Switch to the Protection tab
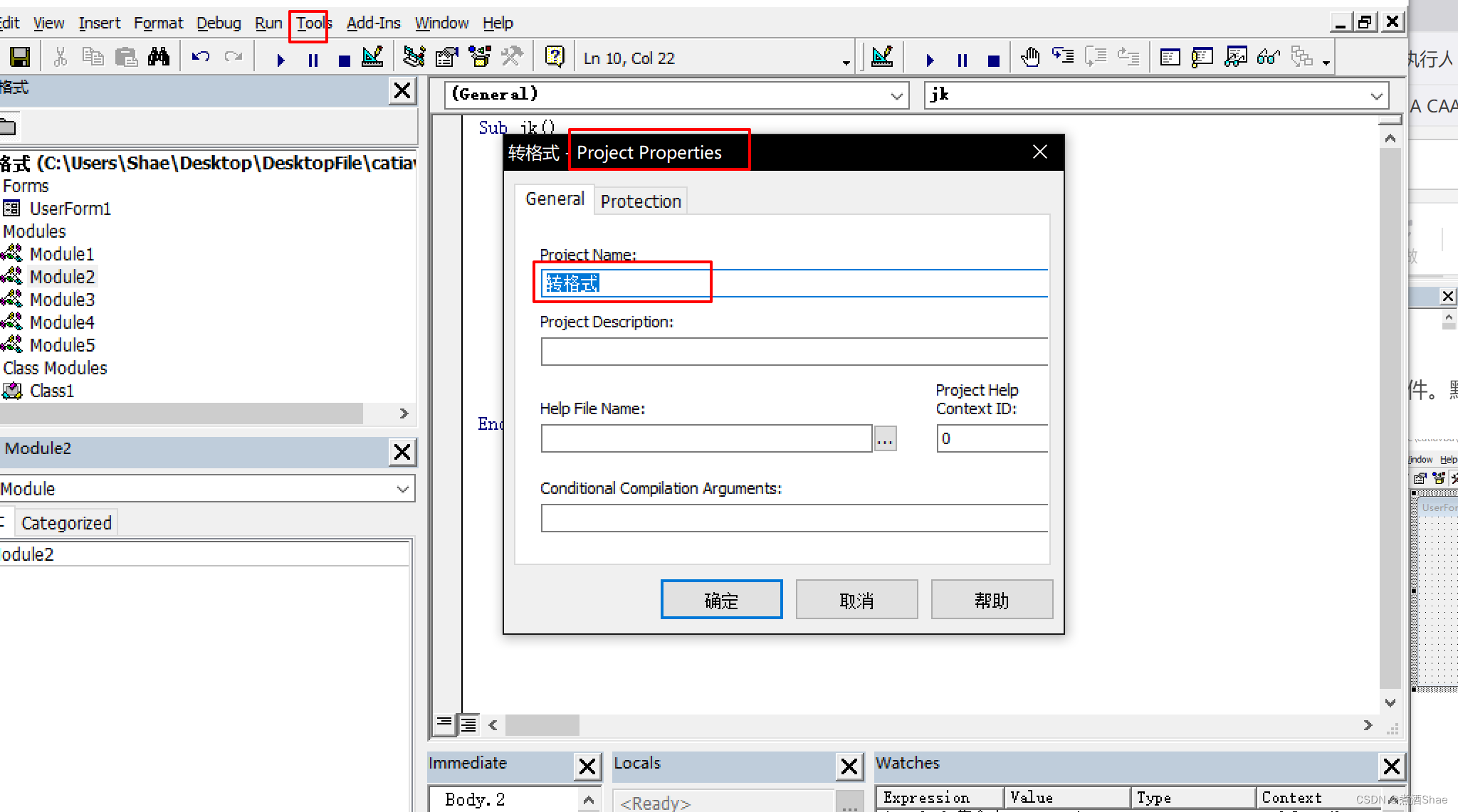The image size is (1458, 812). 641,201
